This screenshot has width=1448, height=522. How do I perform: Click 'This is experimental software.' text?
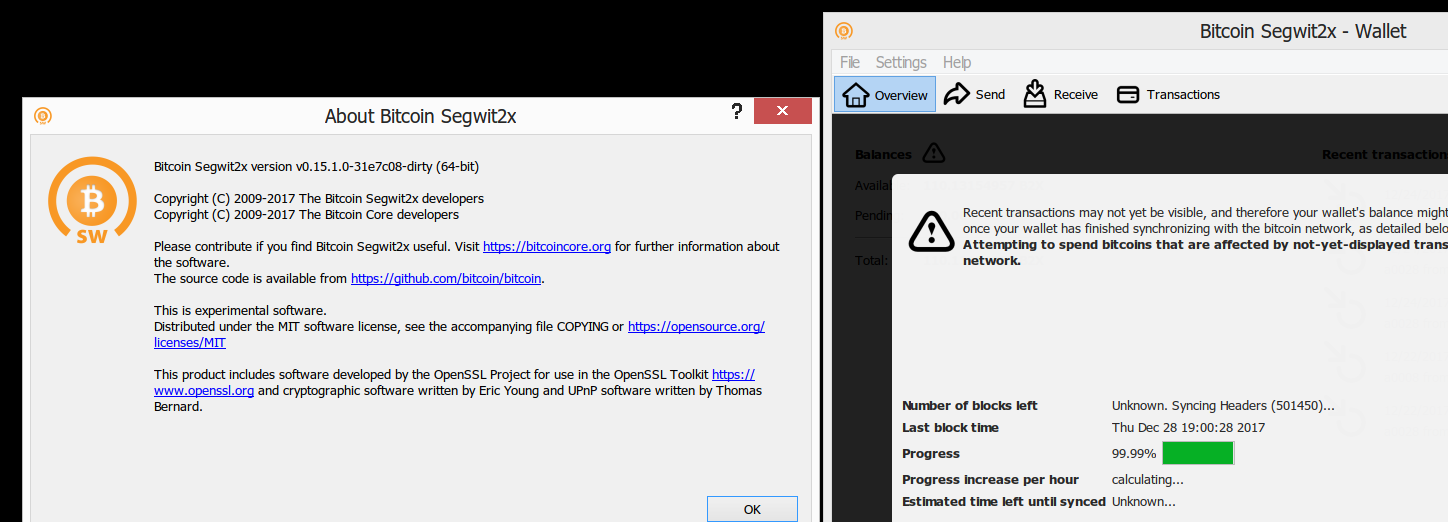(x=240, y=311)
